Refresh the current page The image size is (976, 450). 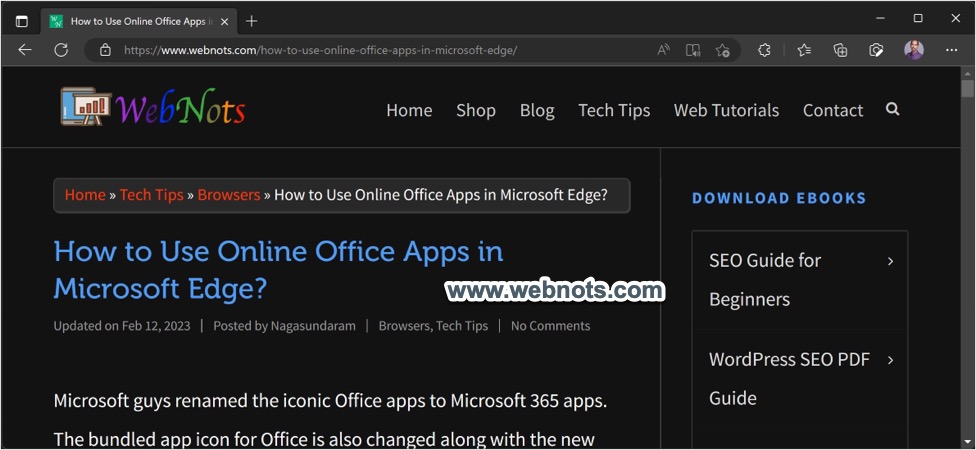(x=61, y=50)
